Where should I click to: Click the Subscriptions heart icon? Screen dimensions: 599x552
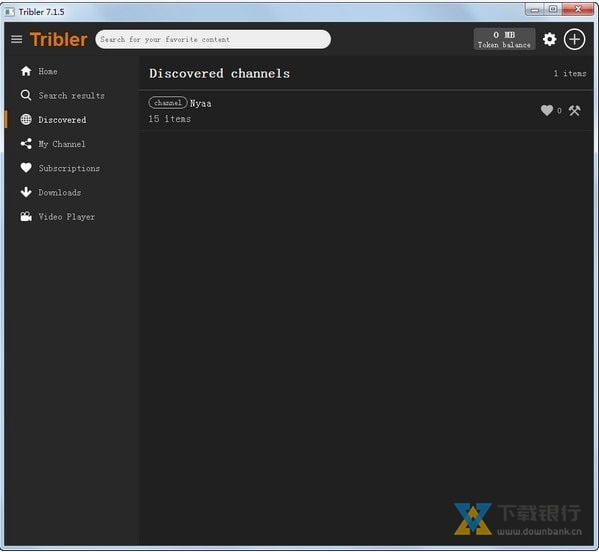pos(26,168)
